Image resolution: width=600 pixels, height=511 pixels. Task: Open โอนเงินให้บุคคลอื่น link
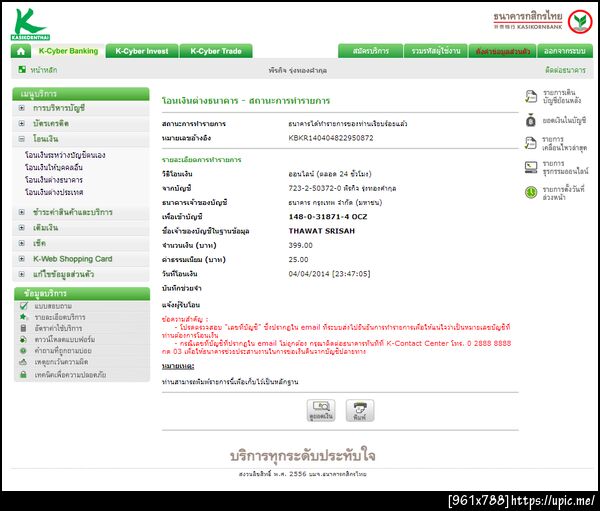[x=54, y=167]
